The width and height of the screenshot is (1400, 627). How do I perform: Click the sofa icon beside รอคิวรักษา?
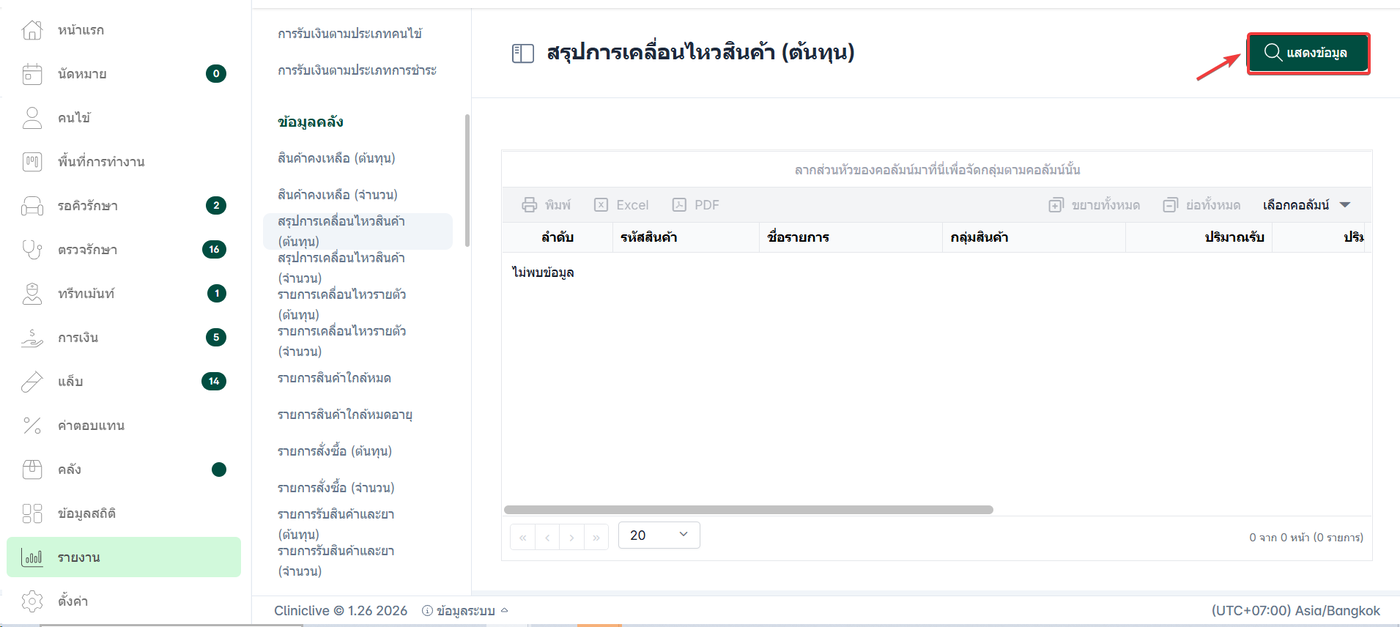32,206
